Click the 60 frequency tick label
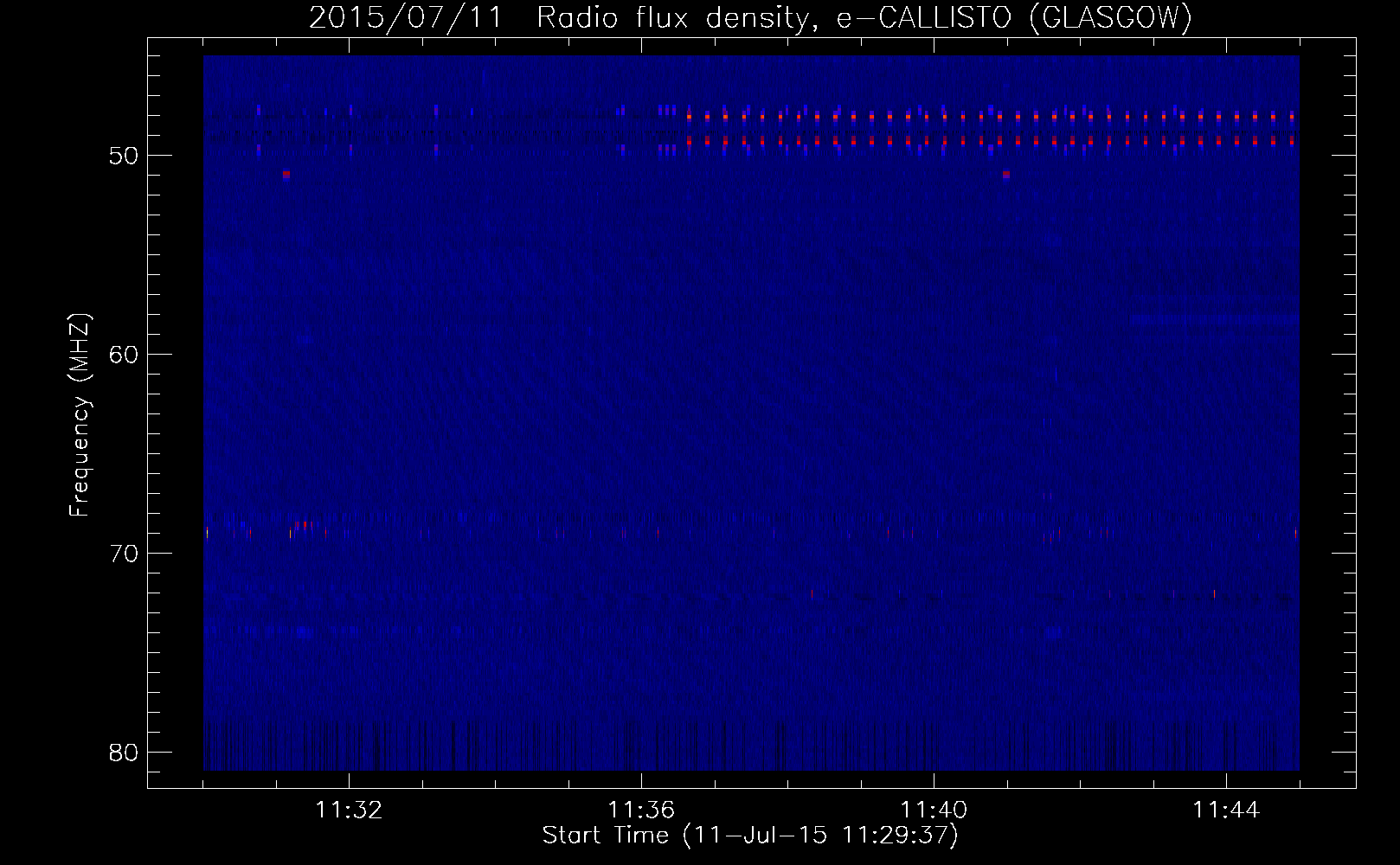1400x865 pixels. 124,355
